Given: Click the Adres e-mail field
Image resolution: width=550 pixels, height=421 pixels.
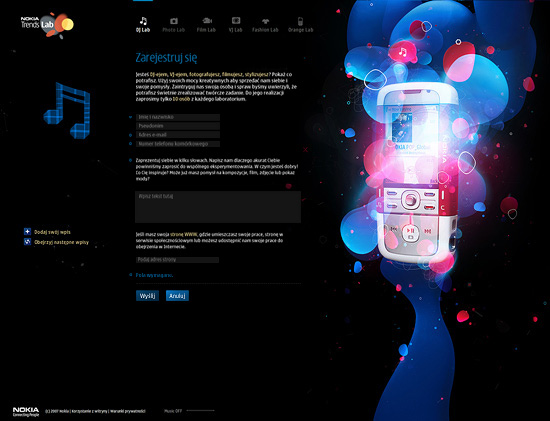Looking at the screenshot, I should pos(178,135).
